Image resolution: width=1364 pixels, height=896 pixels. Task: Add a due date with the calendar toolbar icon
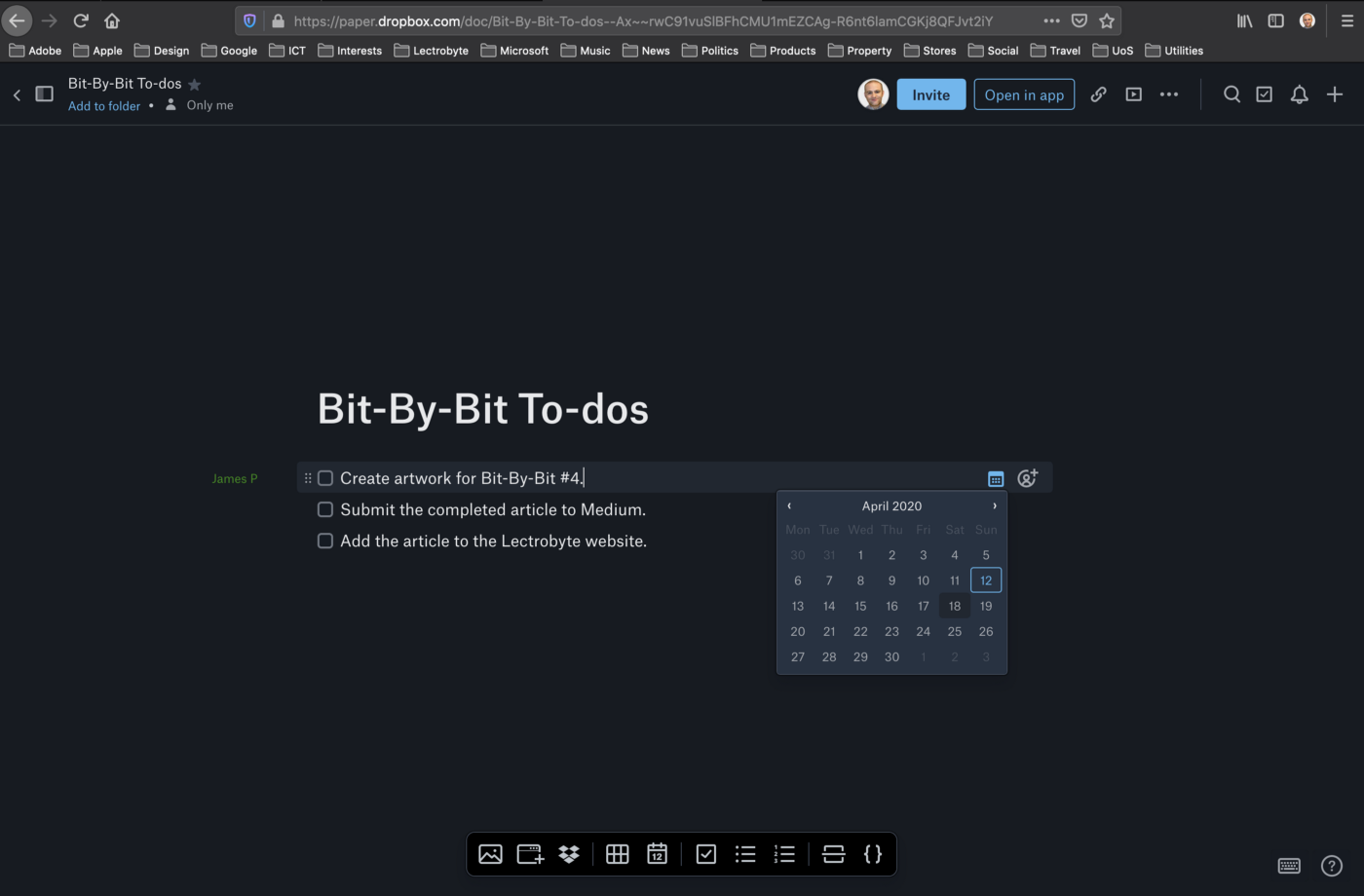click(657, 854)
